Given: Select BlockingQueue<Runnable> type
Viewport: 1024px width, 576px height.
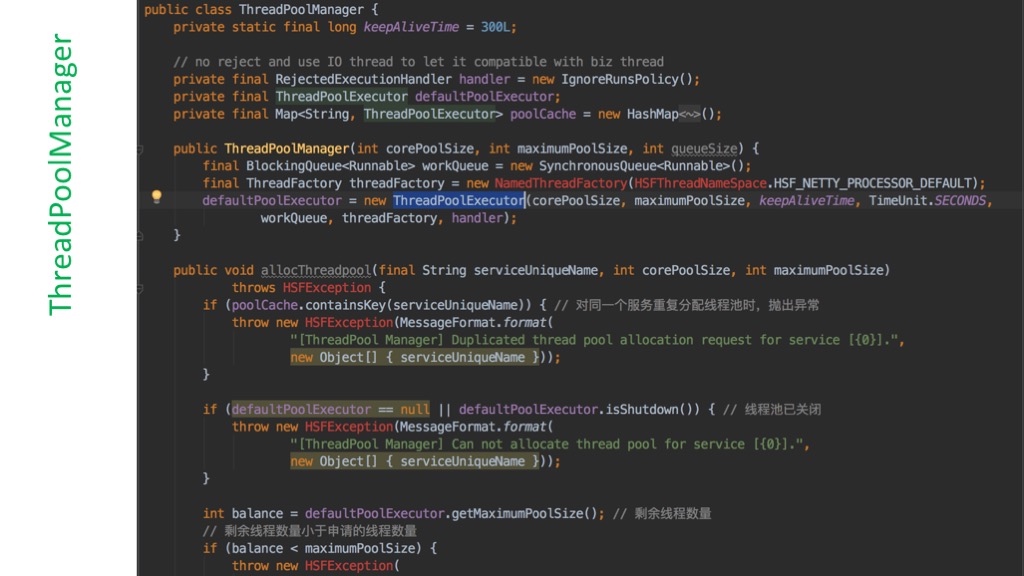Looking at the screenshot, I should pos(330,166).
